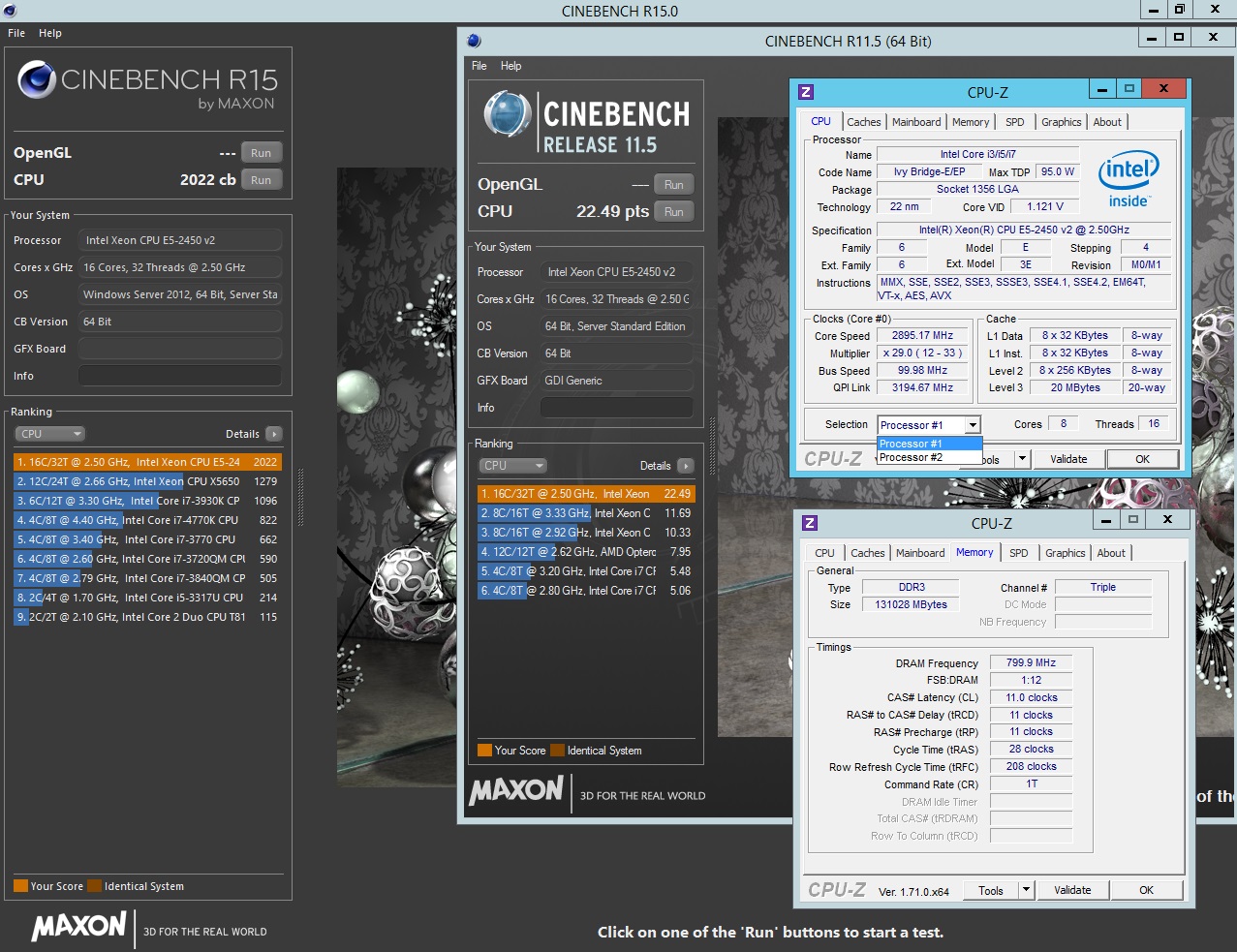Switch to SPD tab in upper CPU-Z
This screenshot has width=1237, height=952.
coord(1015,122)
